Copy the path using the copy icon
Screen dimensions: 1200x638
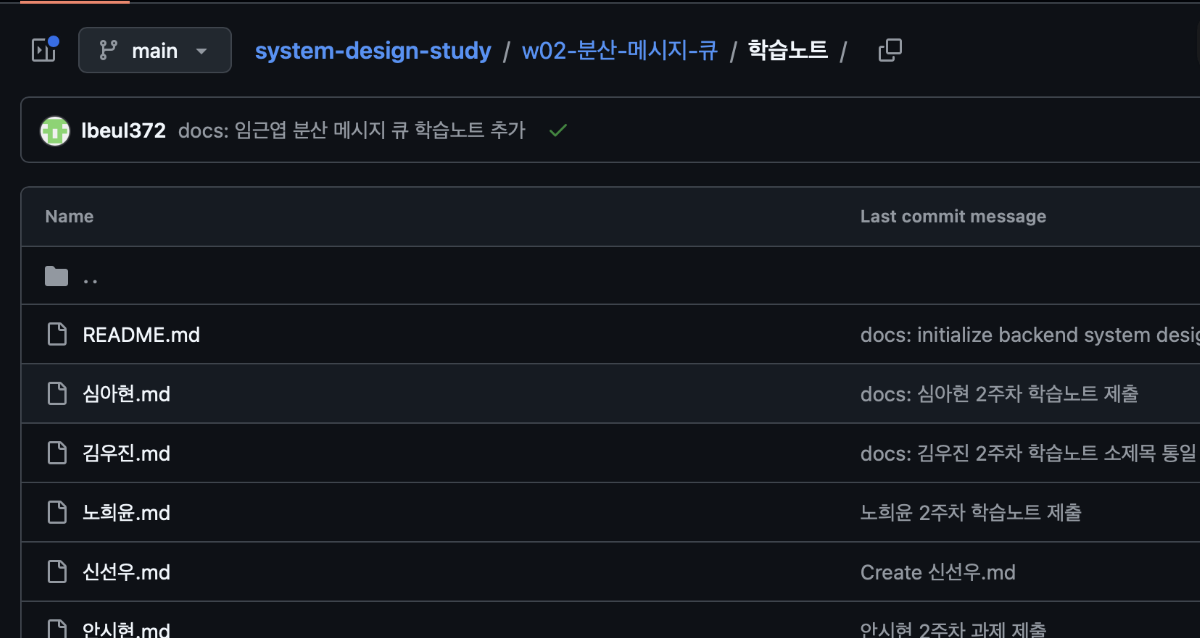click(x=890, y=50)
